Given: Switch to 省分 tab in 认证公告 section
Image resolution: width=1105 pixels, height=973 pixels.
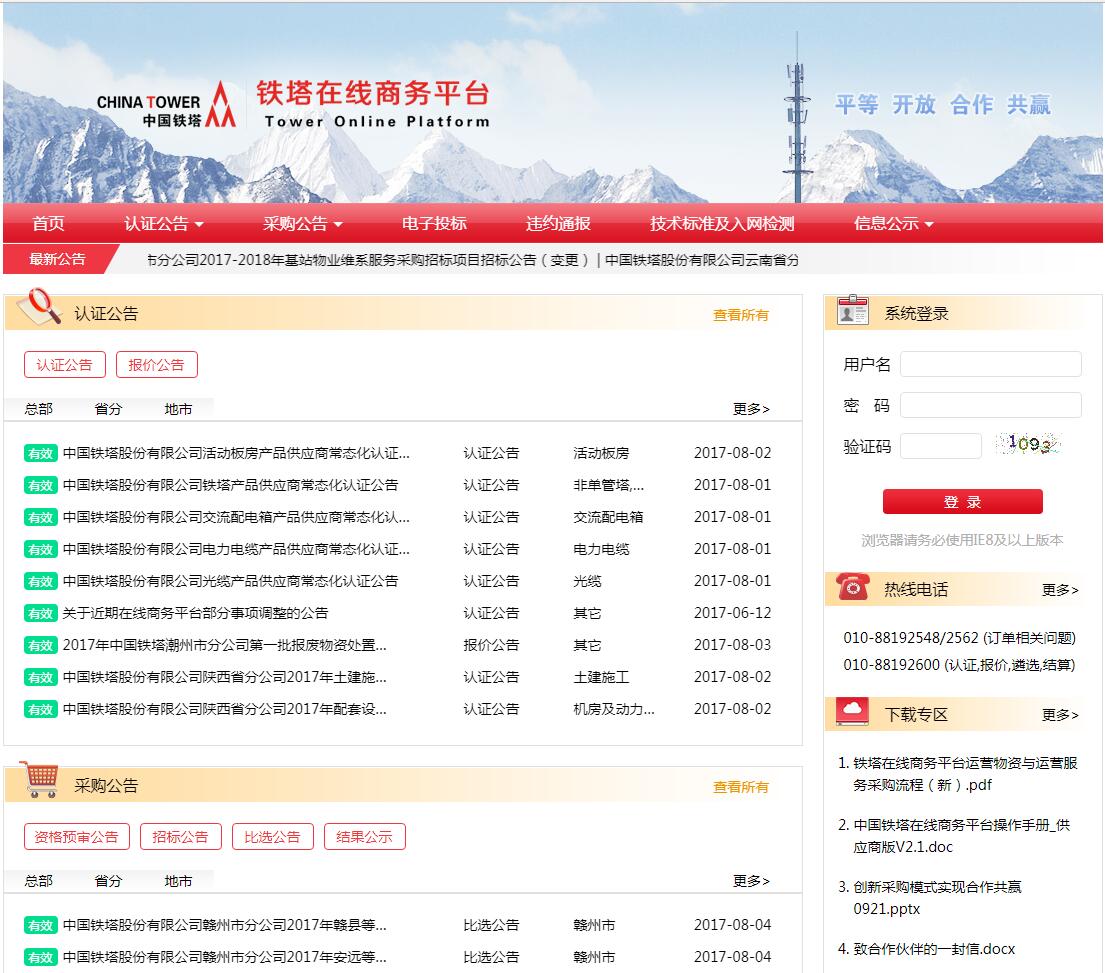Looking at the screenshot, I should pos(109,409).
